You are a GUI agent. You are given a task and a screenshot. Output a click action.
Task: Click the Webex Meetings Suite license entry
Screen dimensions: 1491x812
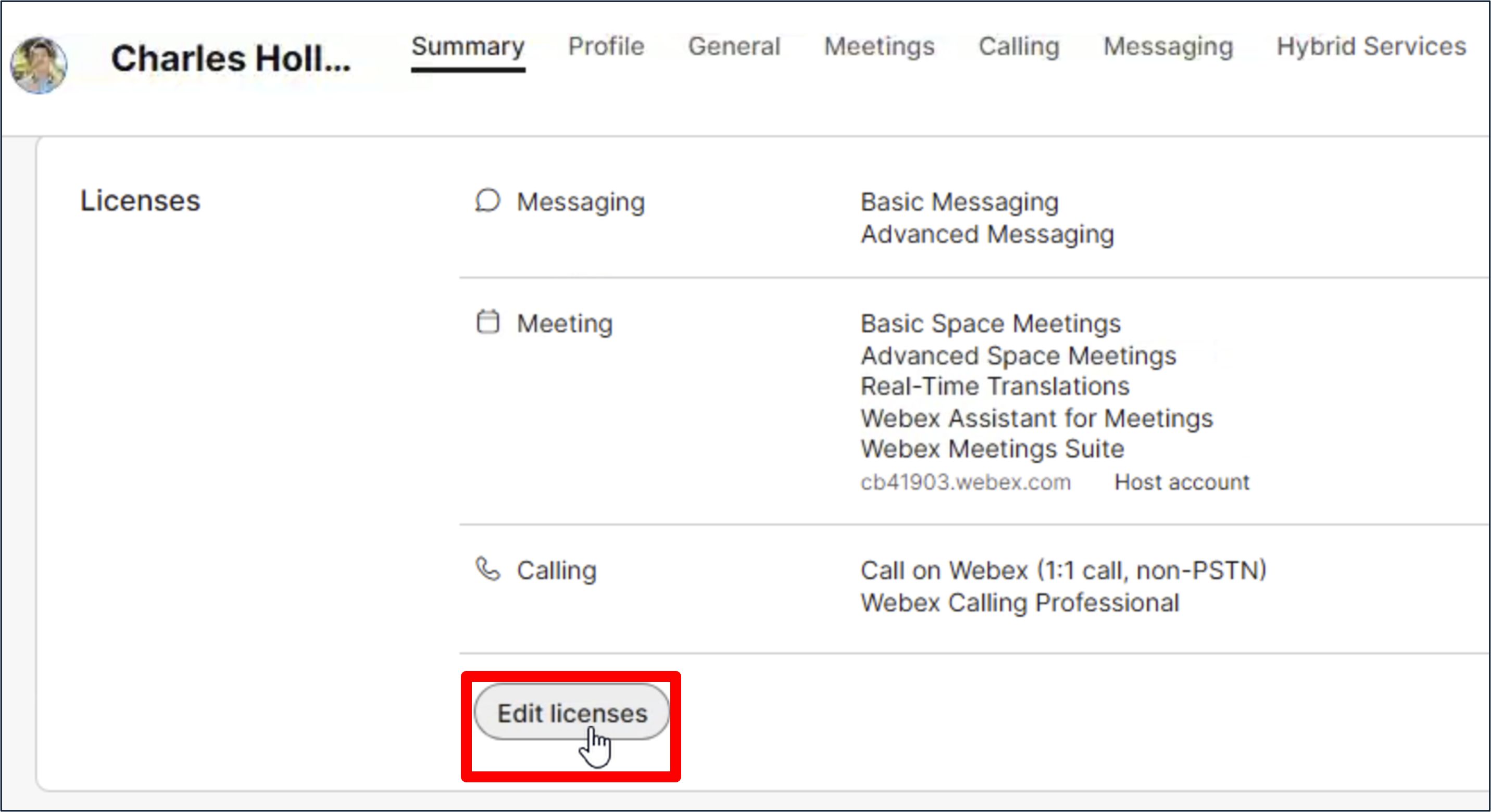992,449
